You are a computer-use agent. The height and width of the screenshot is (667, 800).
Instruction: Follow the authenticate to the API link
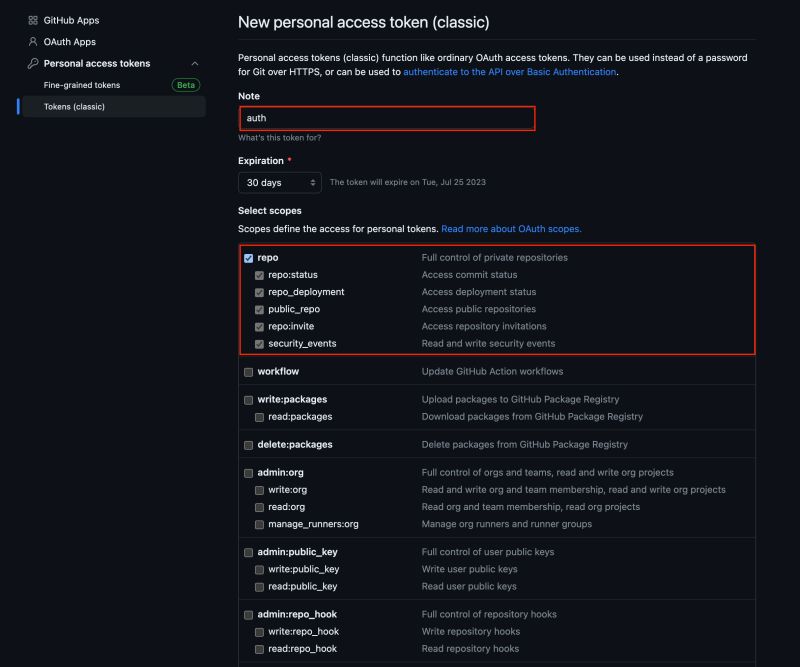coord(510,72)
